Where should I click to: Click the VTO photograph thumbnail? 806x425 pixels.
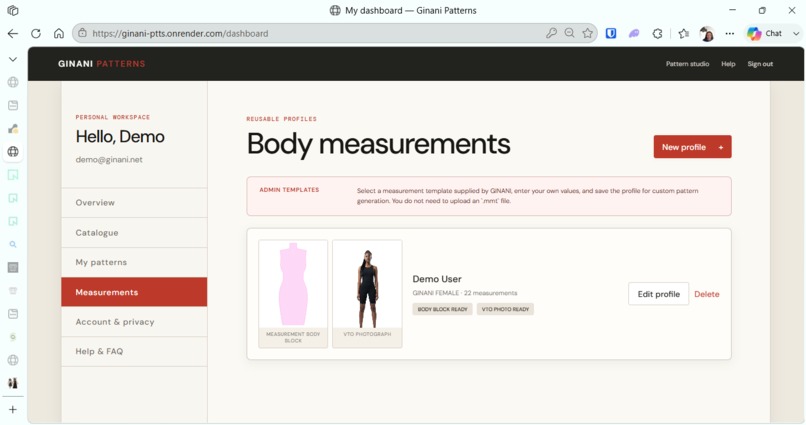[367, 293]
